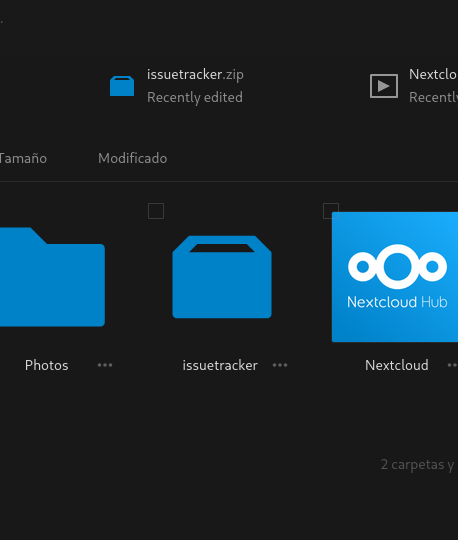Select the Photos folder name label

point(46,365)
